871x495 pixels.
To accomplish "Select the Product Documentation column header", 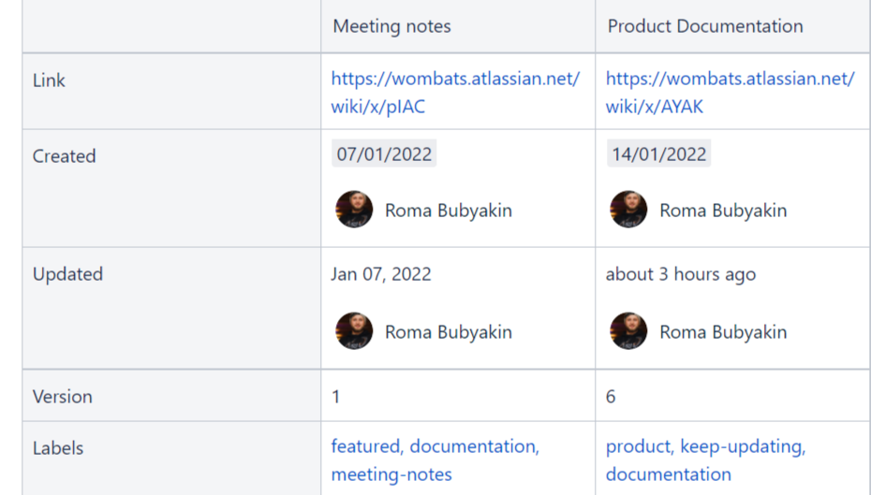I will pyautogui.click(x=705, y=26).
